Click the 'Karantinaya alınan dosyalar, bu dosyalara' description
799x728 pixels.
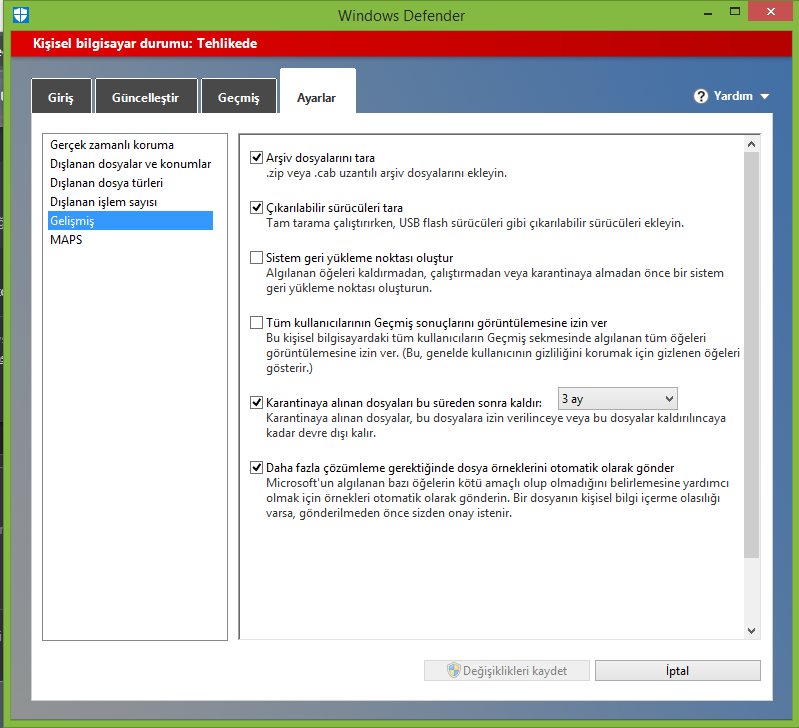click(496, 425)
